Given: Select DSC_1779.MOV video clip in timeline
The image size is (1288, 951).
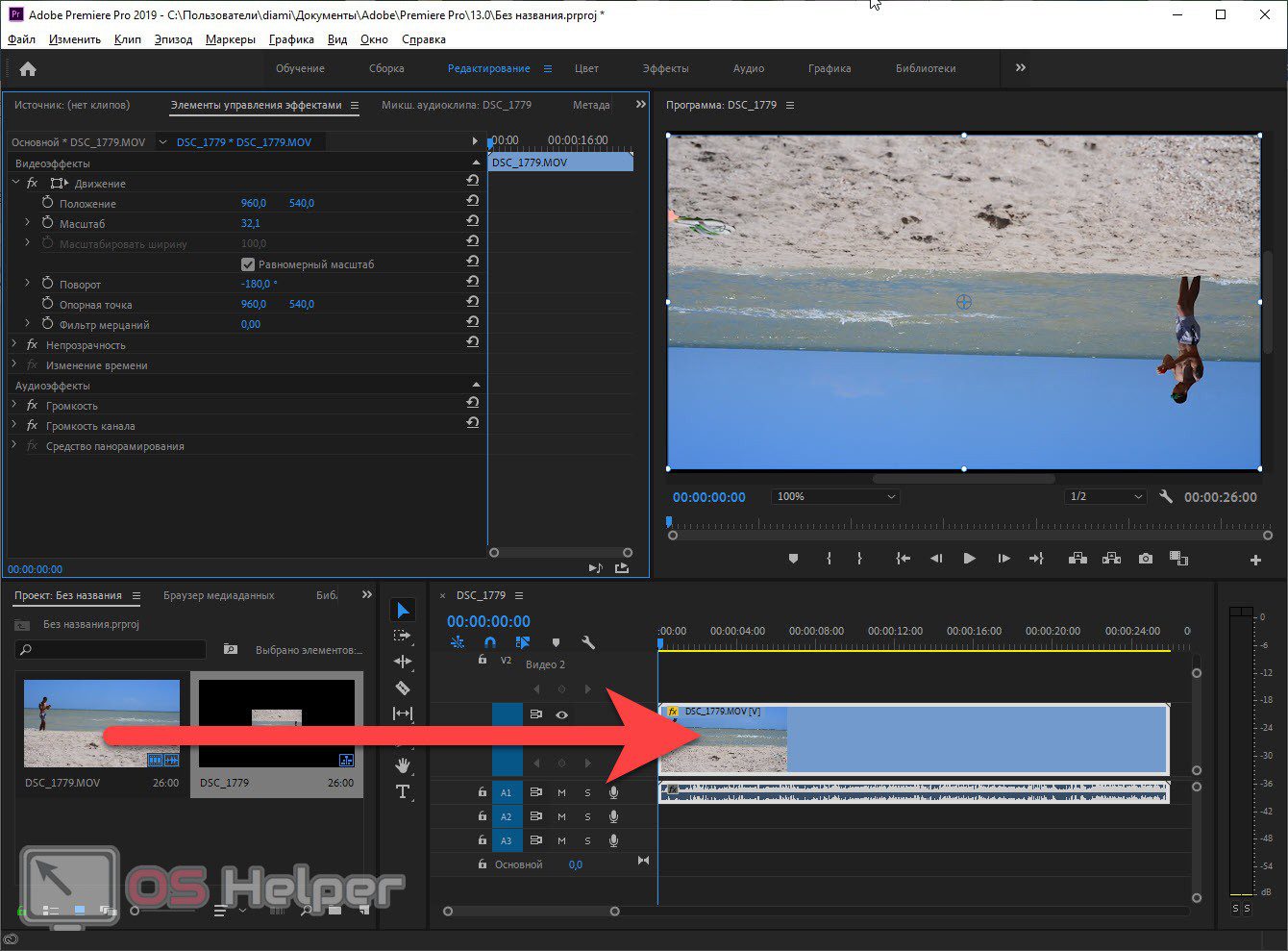Looking at the screenshot, I should click(x=913, y=738).
